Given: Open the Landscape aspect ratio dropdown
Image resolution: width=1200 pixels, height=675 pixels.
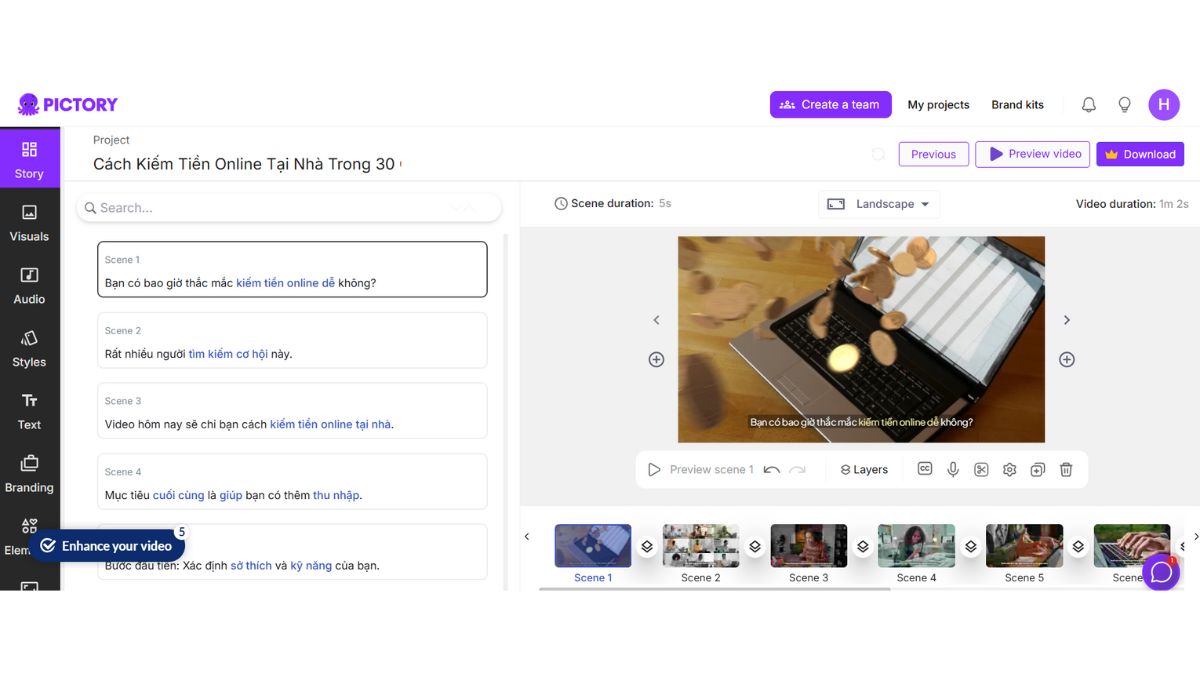Looking at the screenshot, I should (879, 204).
